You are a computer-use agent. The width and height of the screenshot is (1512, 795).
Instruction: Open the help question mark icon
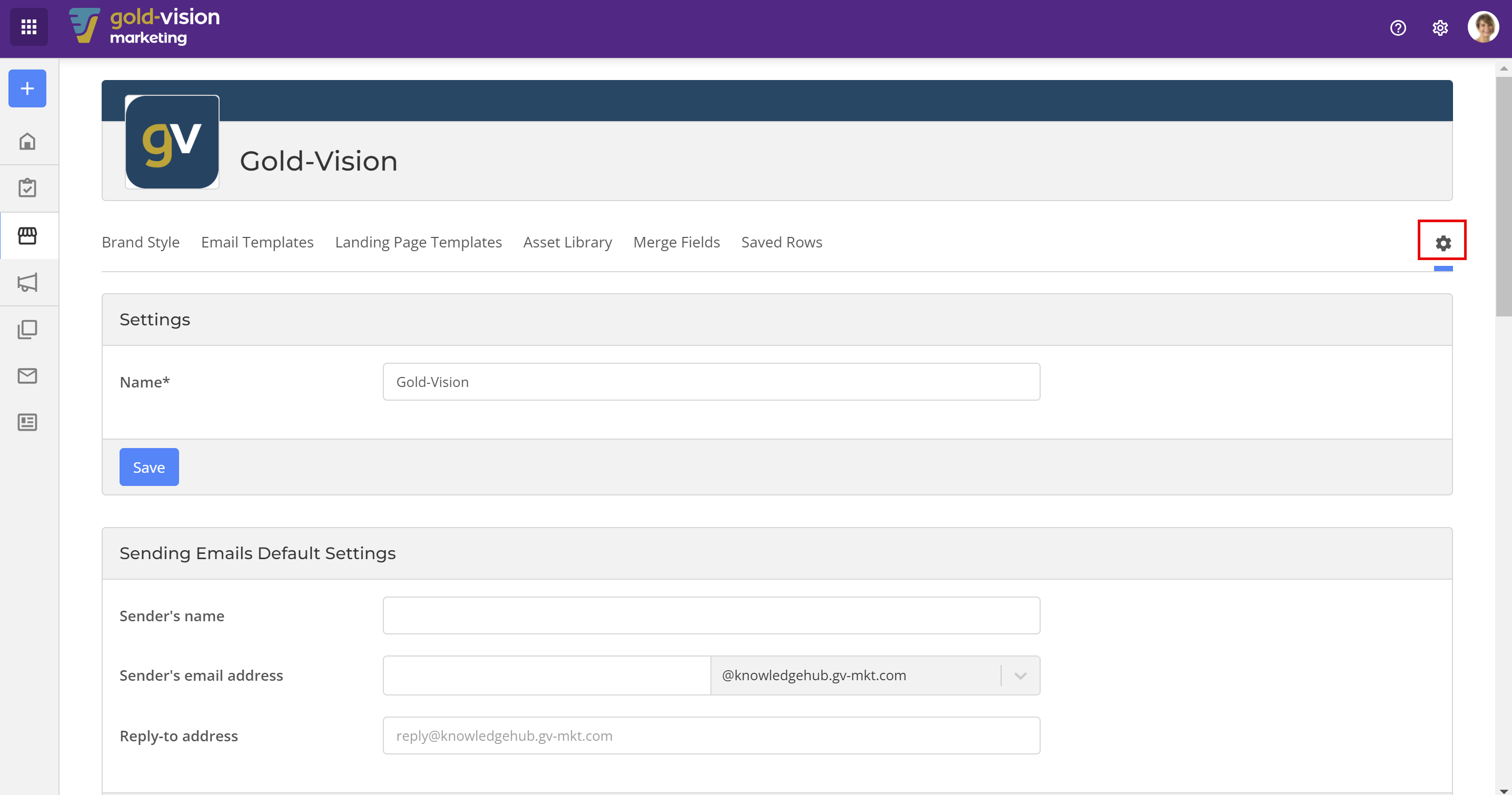pos(1398,27)
